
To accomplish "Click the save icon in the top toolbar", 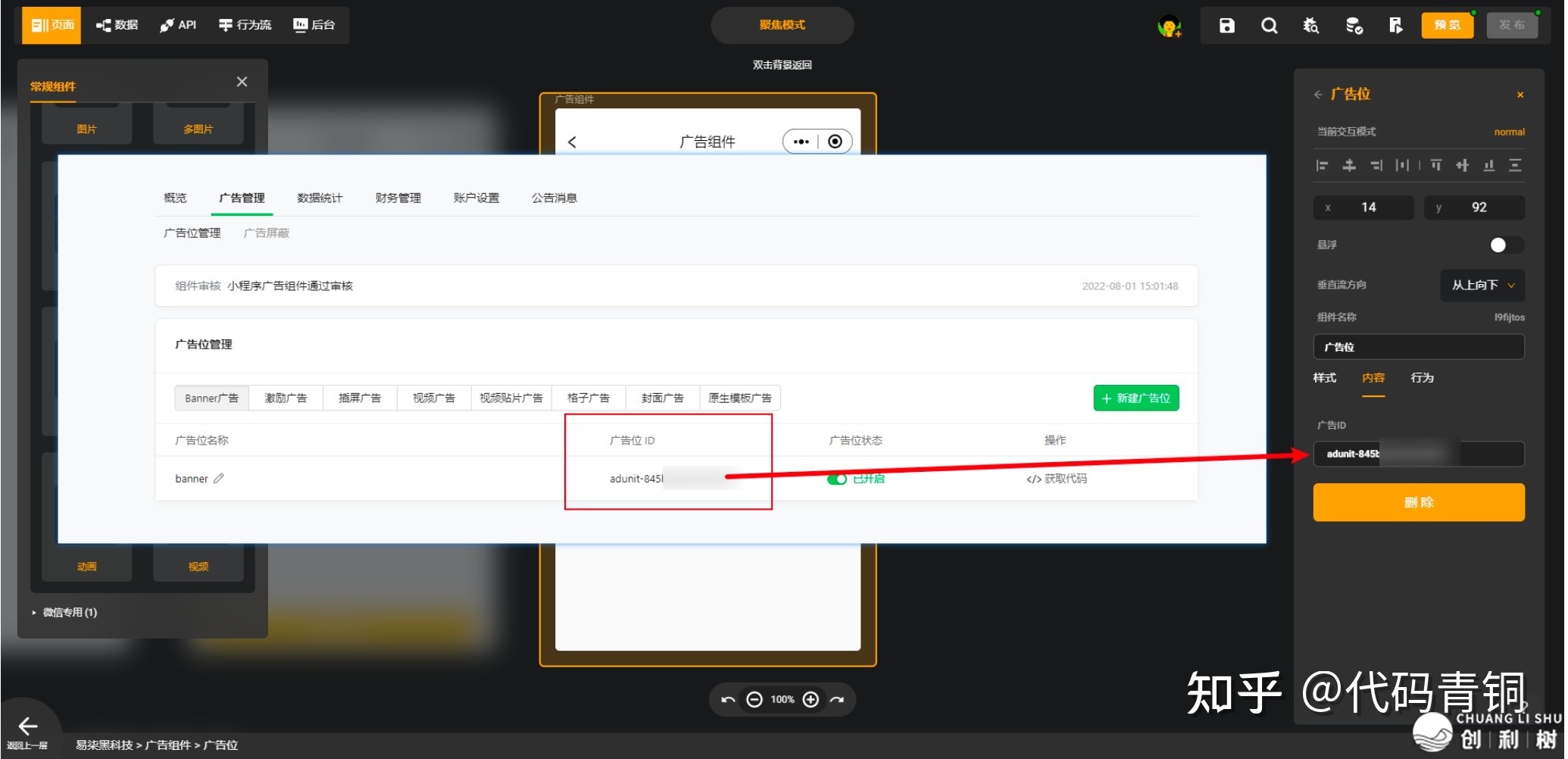I will point(1227,26).
